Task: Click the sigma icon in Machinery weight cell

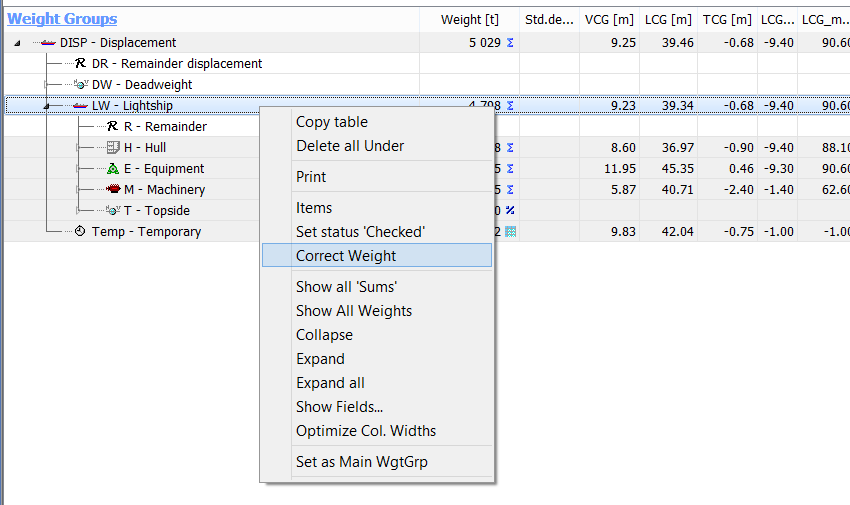Action: pos(510,190)
